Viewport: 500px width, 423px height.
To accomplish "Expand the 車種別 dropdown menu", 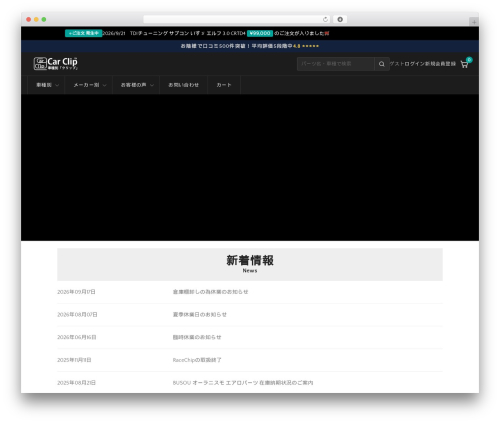I will tap(47, 85).
